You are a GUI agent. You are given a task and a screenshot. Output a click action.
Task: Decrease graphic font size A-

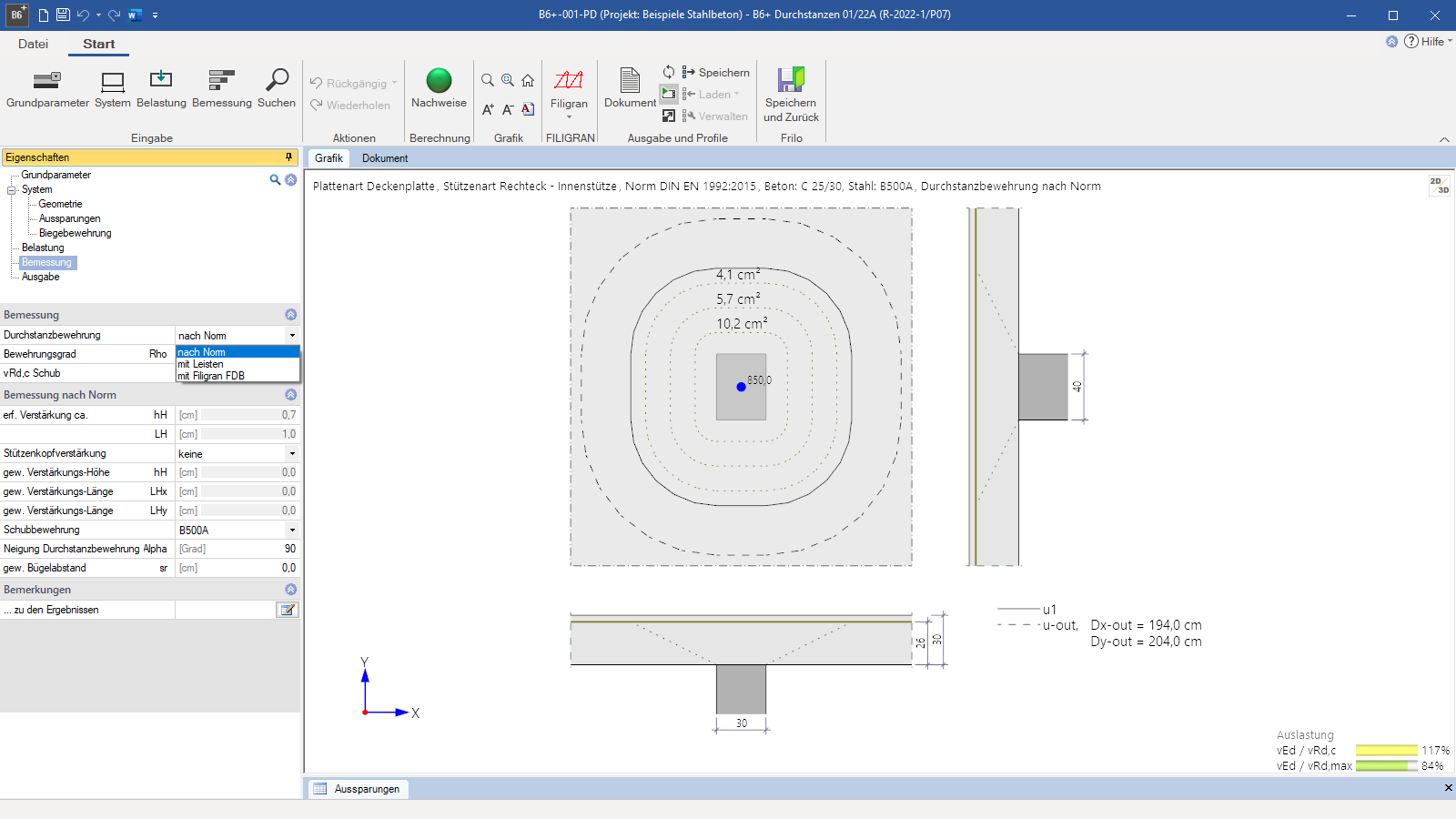pos(508,109)
